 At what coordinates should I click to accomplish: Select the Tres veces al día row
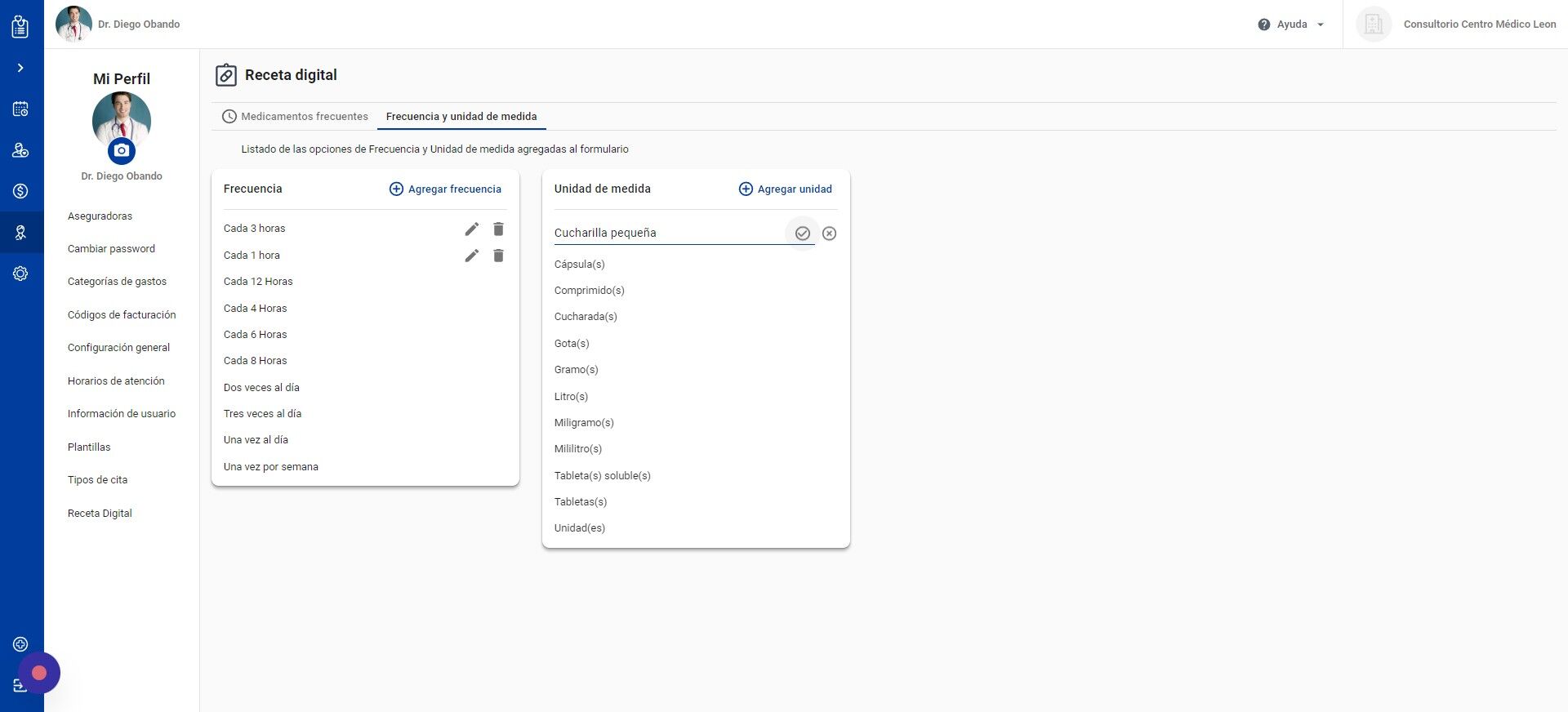[365, 414]
